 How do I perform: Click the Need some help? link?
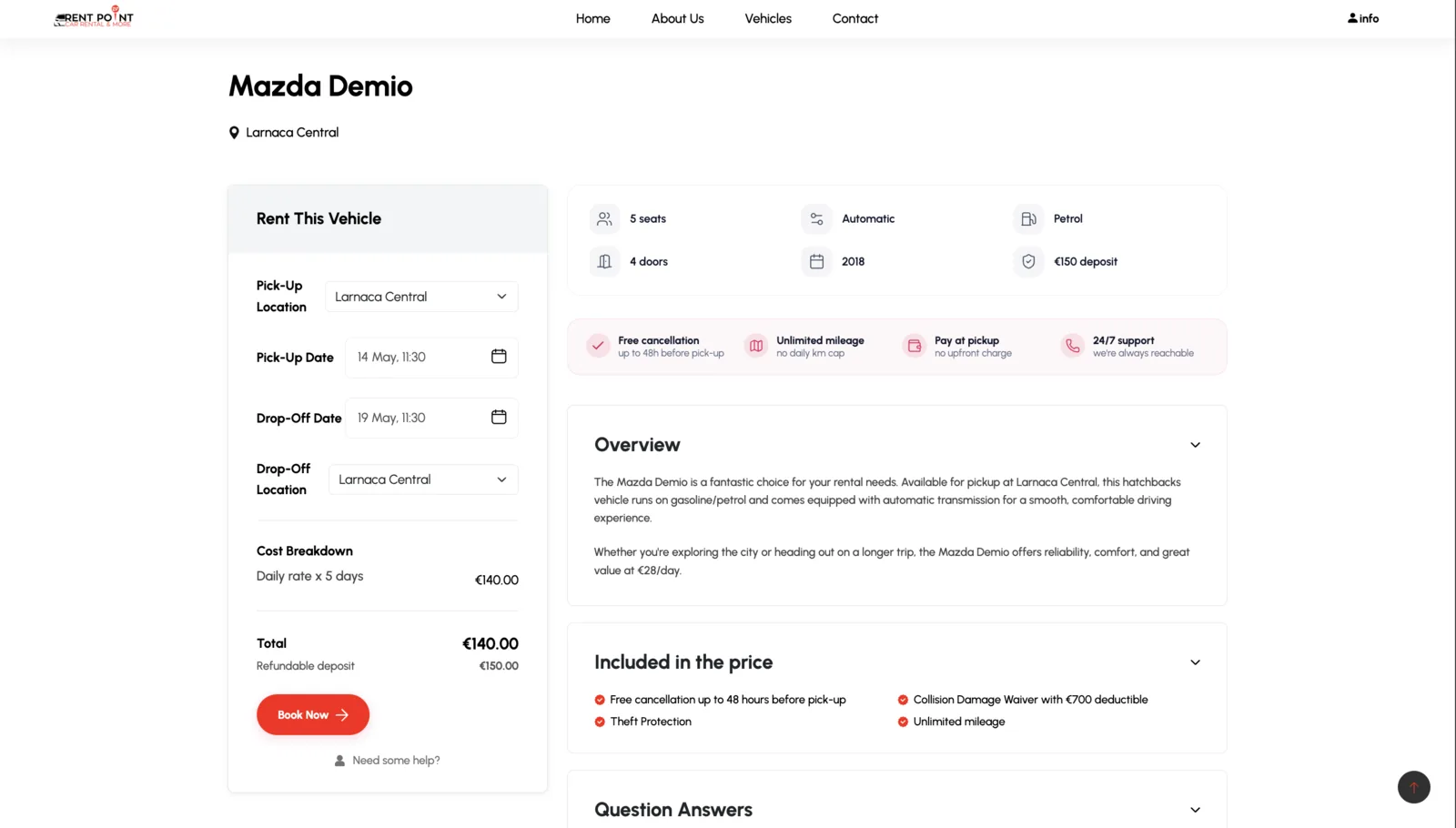(x=396, y=761)
